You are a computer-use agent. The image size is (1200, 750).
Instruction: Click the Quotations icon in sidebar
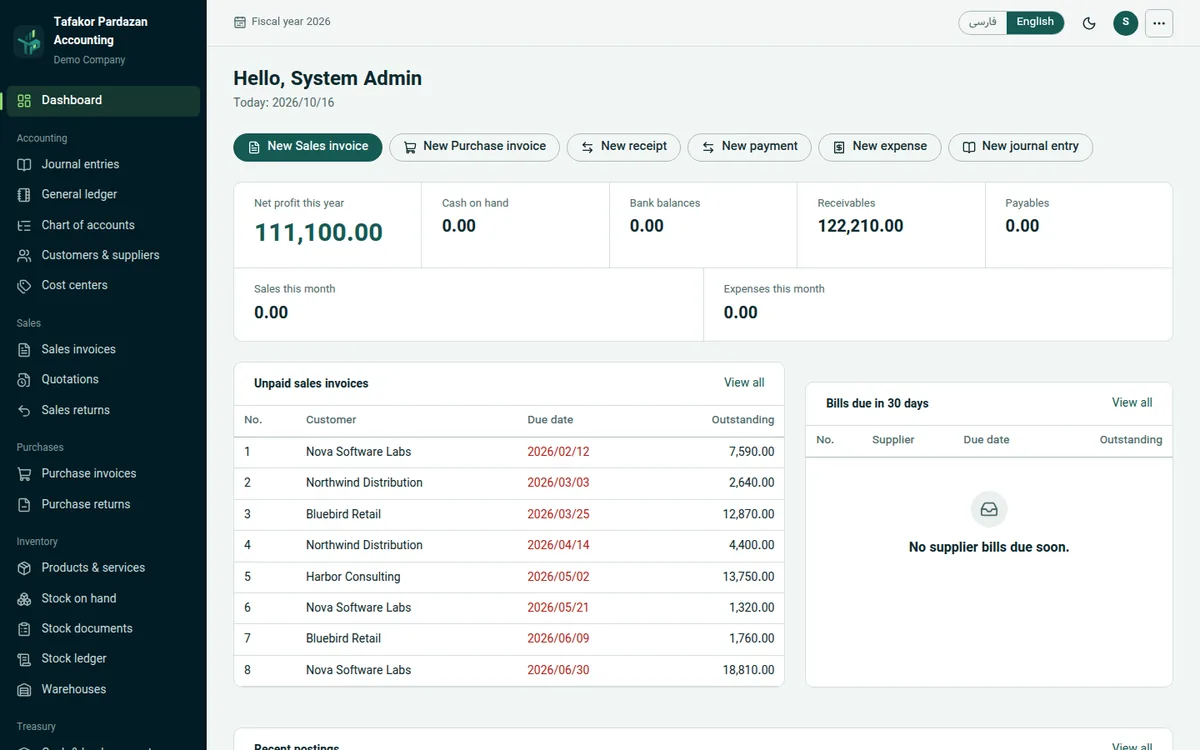coord(24,380)
